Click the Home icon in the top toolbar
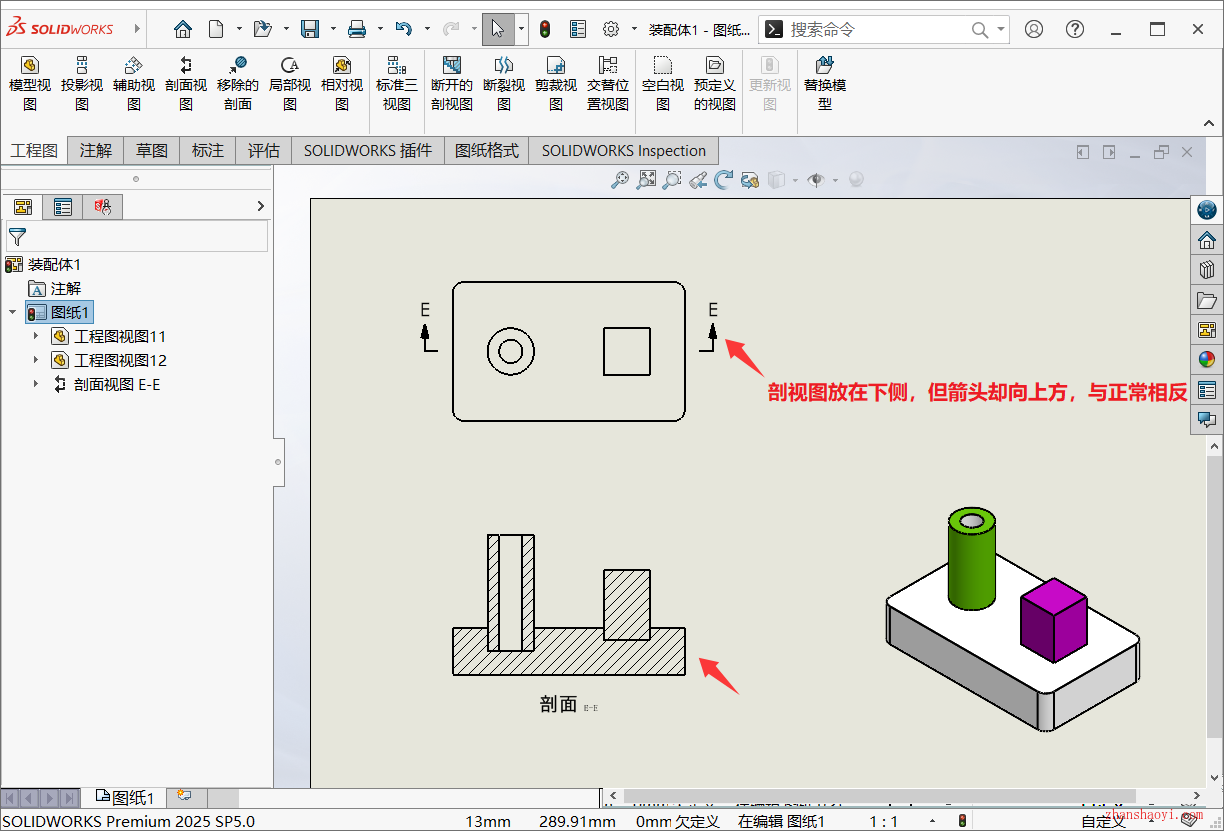 tap(182, 29)
